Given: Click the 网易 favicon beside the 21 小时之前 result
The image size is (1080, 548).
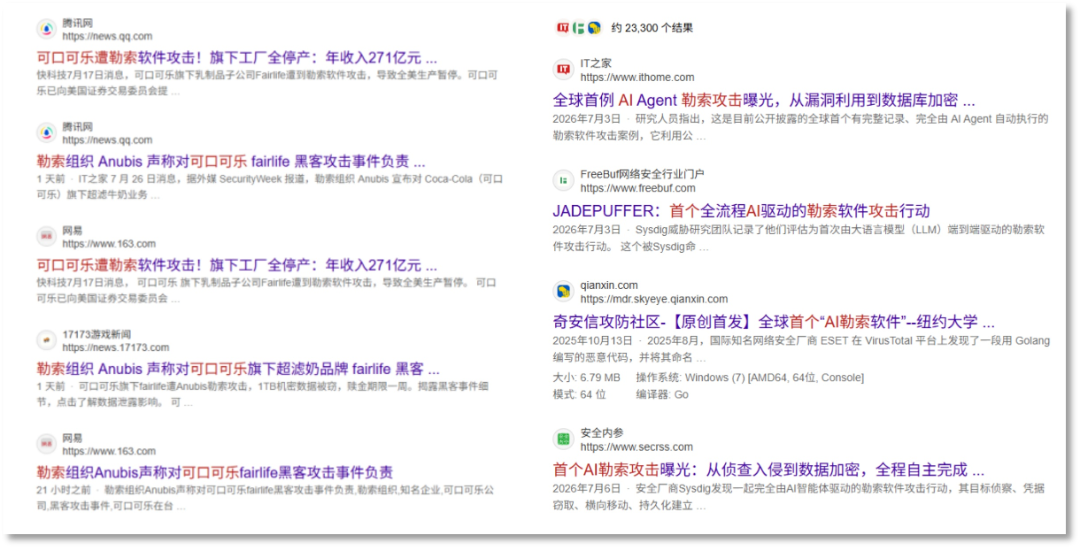Looking at the screenshot, I should [x=47, y=444].
